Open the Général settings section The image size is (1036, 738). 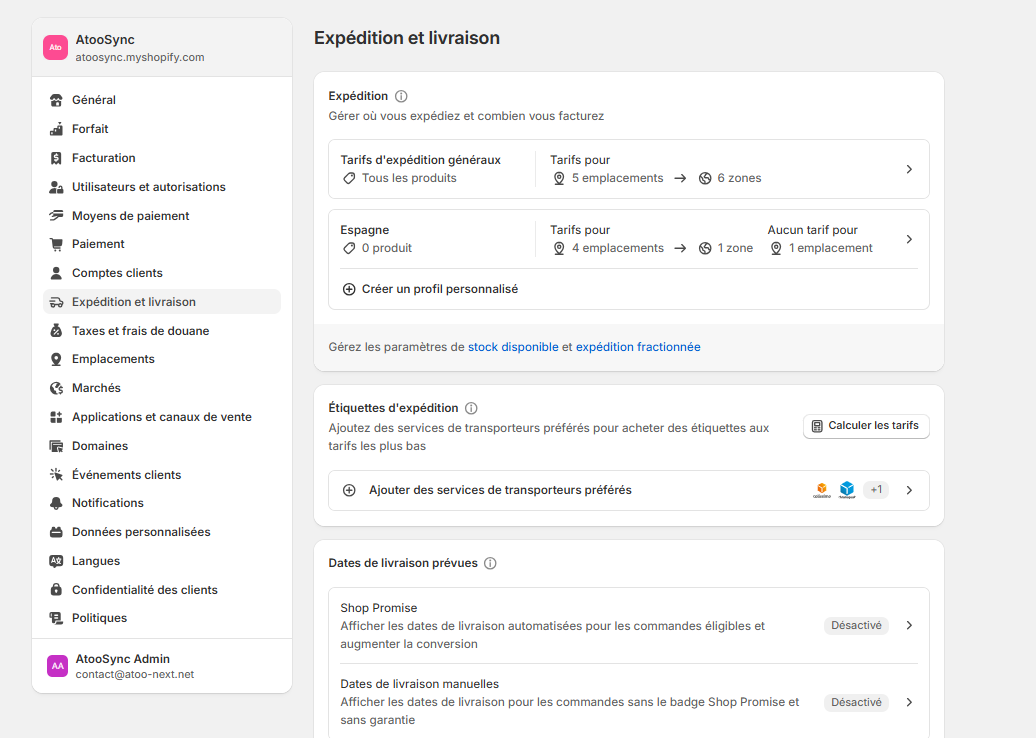point(162,100)
